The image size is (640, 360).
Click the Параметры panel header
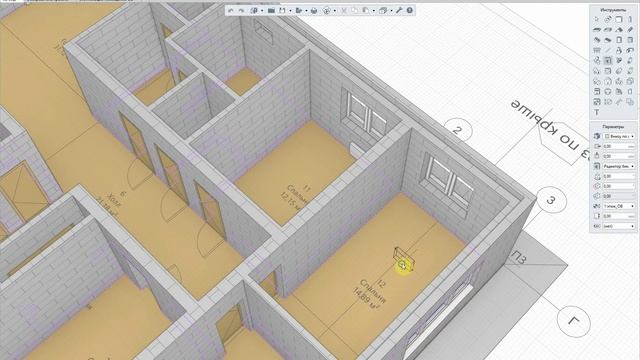[x=613, y=127]
